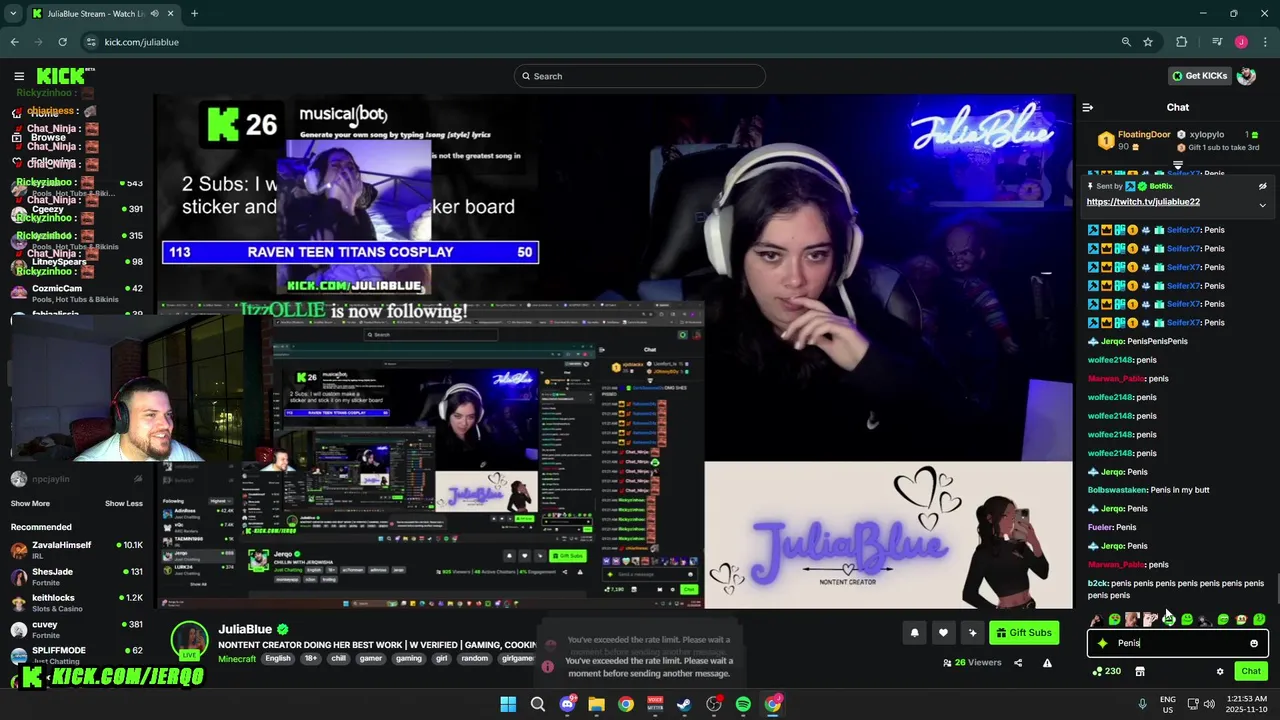The image size is (1280, 720).
Task: Open Steam from the taskbar
Action: [x=684, y=704]
